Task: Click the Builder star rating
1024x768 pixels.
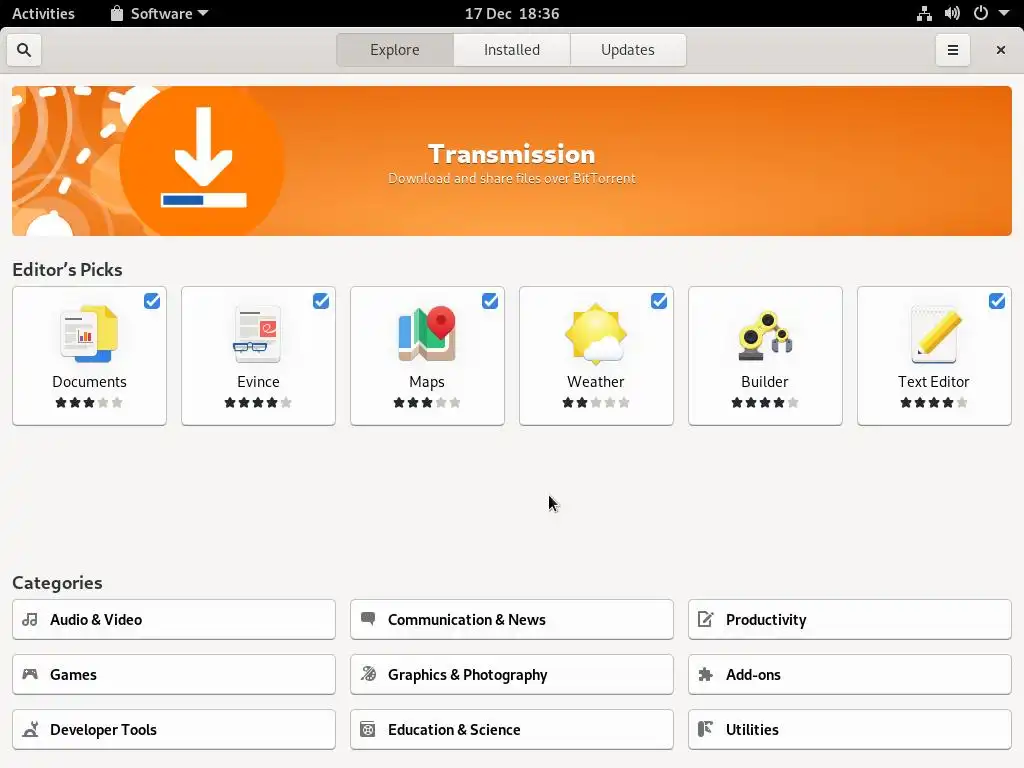Action: pyautogui.click(x=765, y=402)
